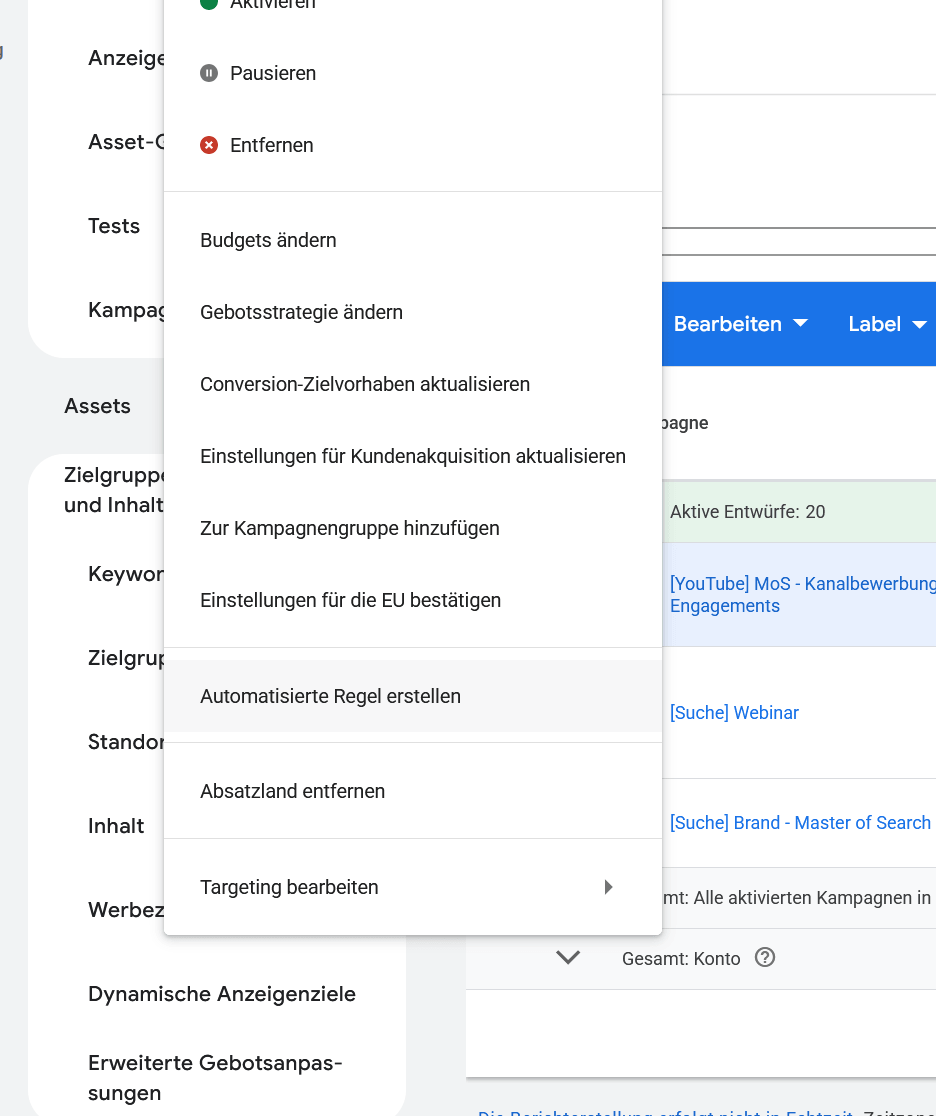Select Conversion-Zielvorhaben aktualisieren
936x1116 pixels.
tap(365, 384)
